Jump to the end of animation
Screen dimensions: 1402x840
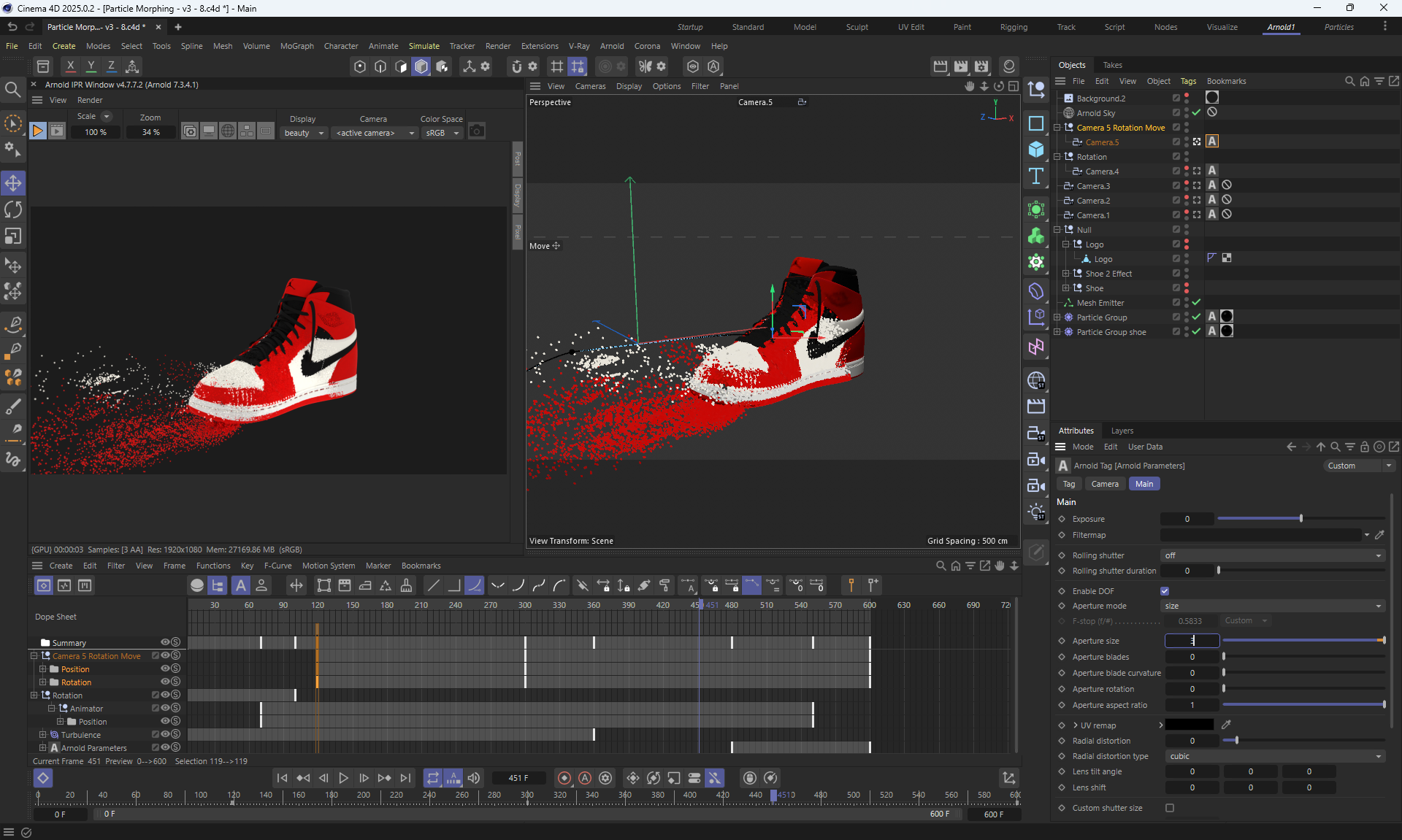point(405,778)
